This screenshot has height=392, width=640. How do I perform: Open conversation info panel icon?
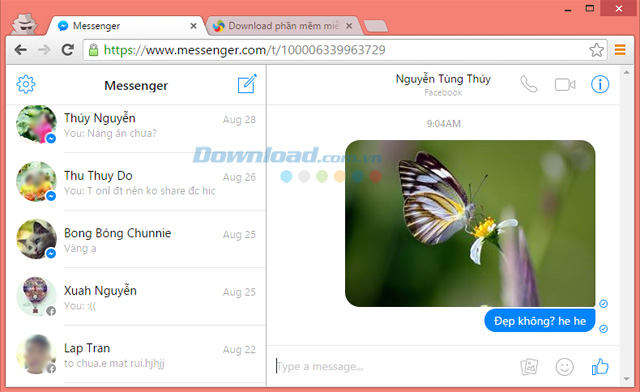click(600, 85)
